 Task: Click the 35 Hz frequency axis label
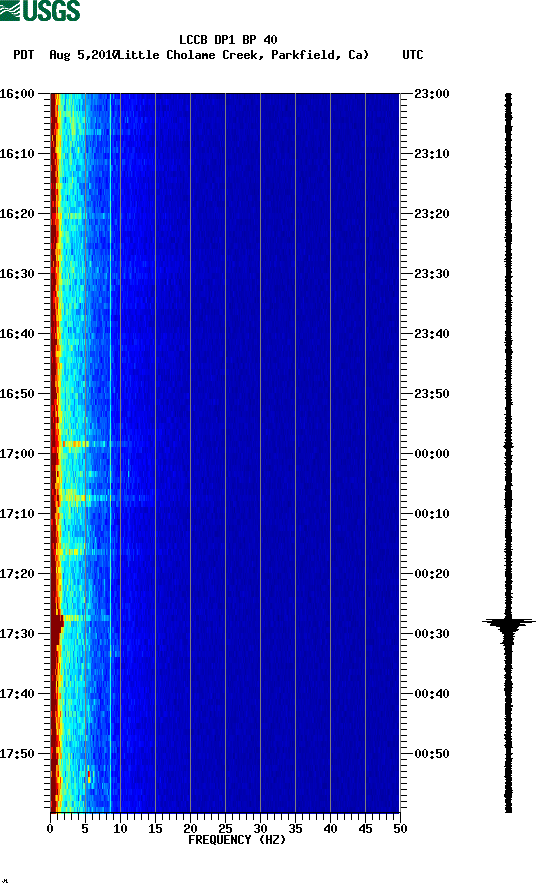pos(295,829)
